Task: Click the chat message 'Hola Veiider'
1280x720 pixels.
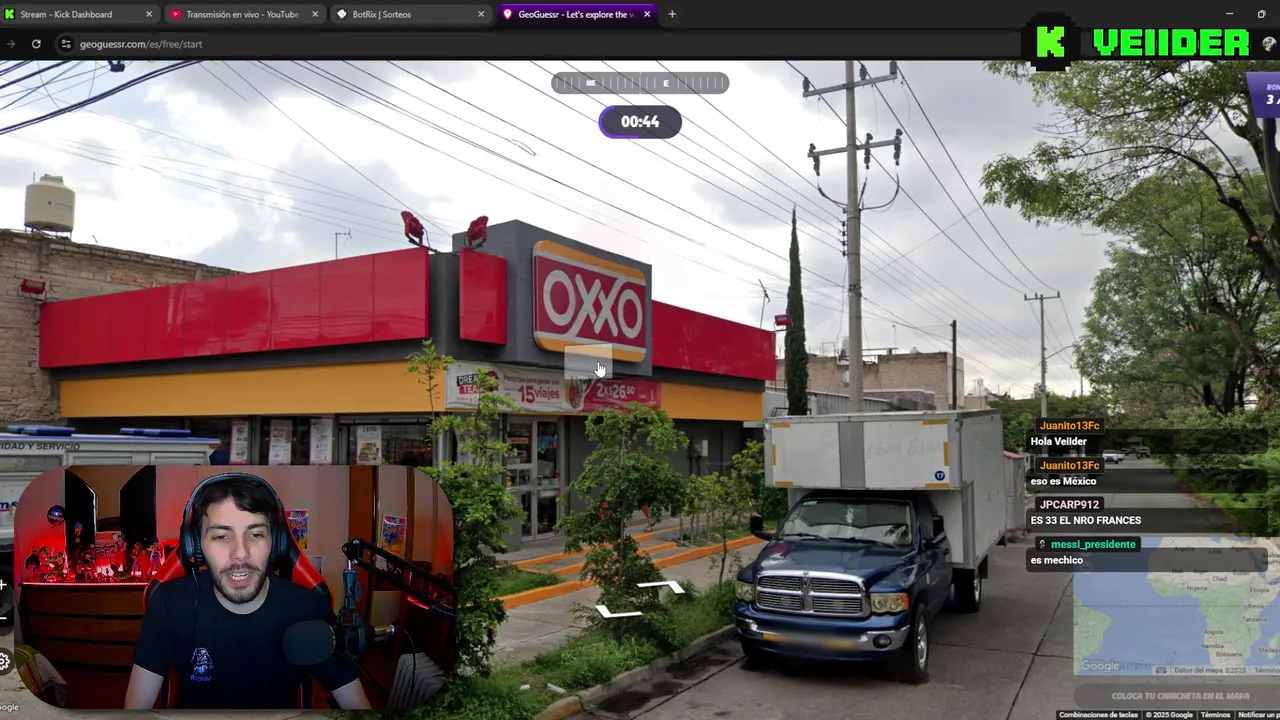Action: (1058, 441)
